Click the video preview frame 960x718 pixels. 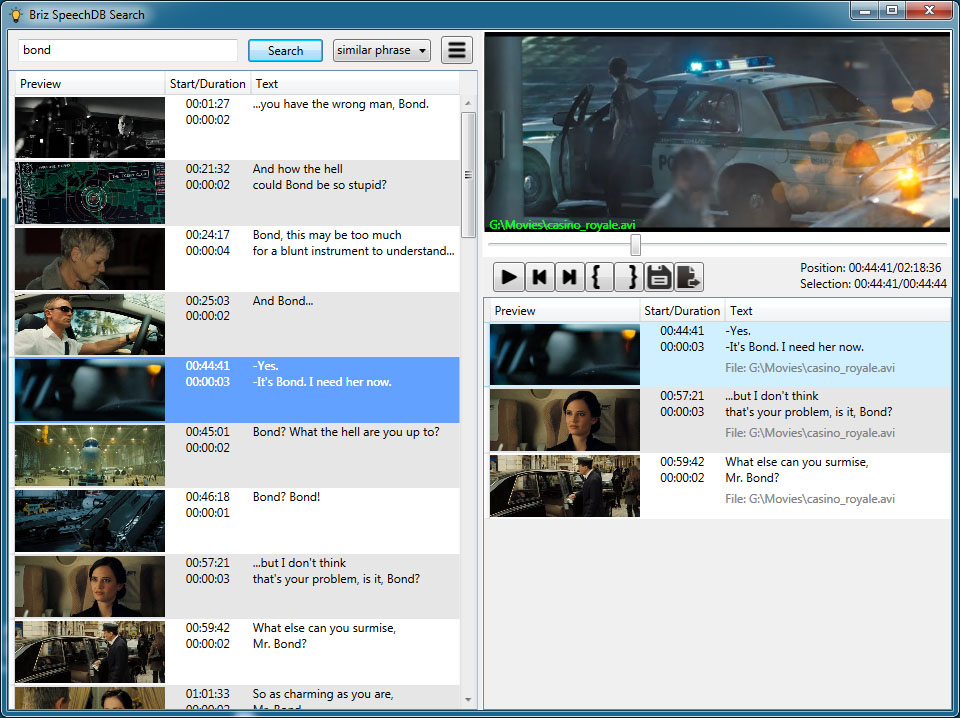point(717,132)
